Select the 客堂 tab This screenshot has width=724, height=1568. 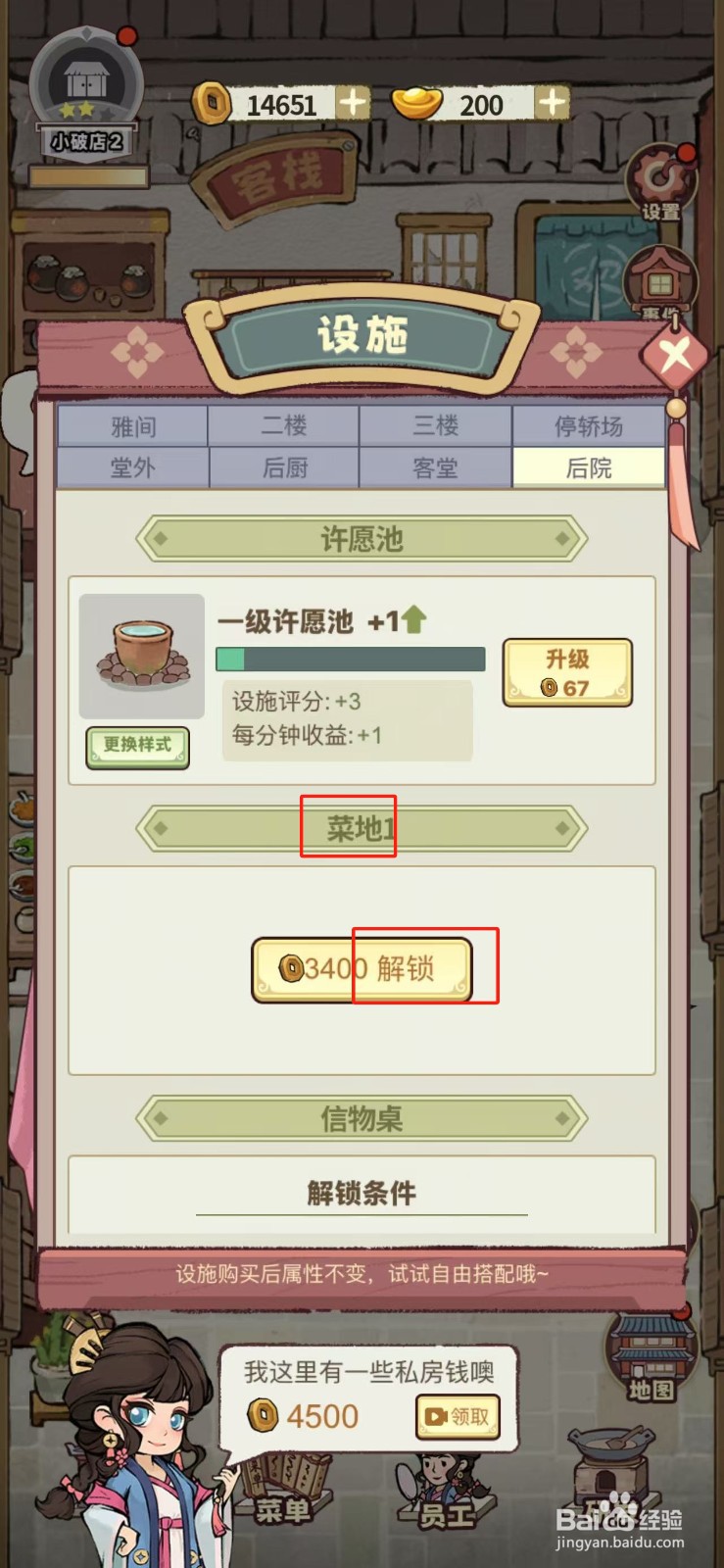436,467
